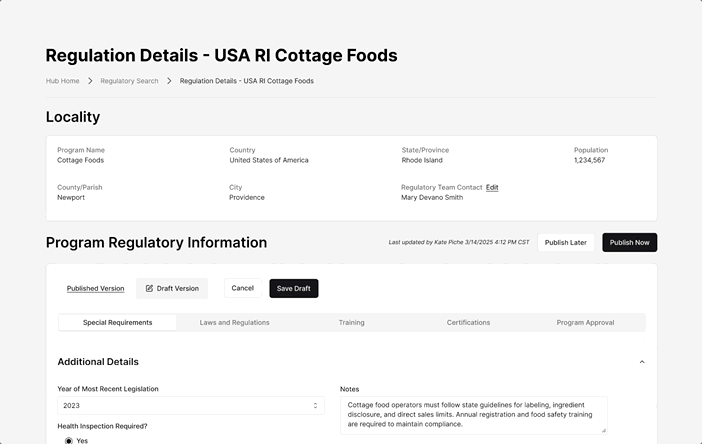Cancel the draft edit

click(x=242, y=288)
